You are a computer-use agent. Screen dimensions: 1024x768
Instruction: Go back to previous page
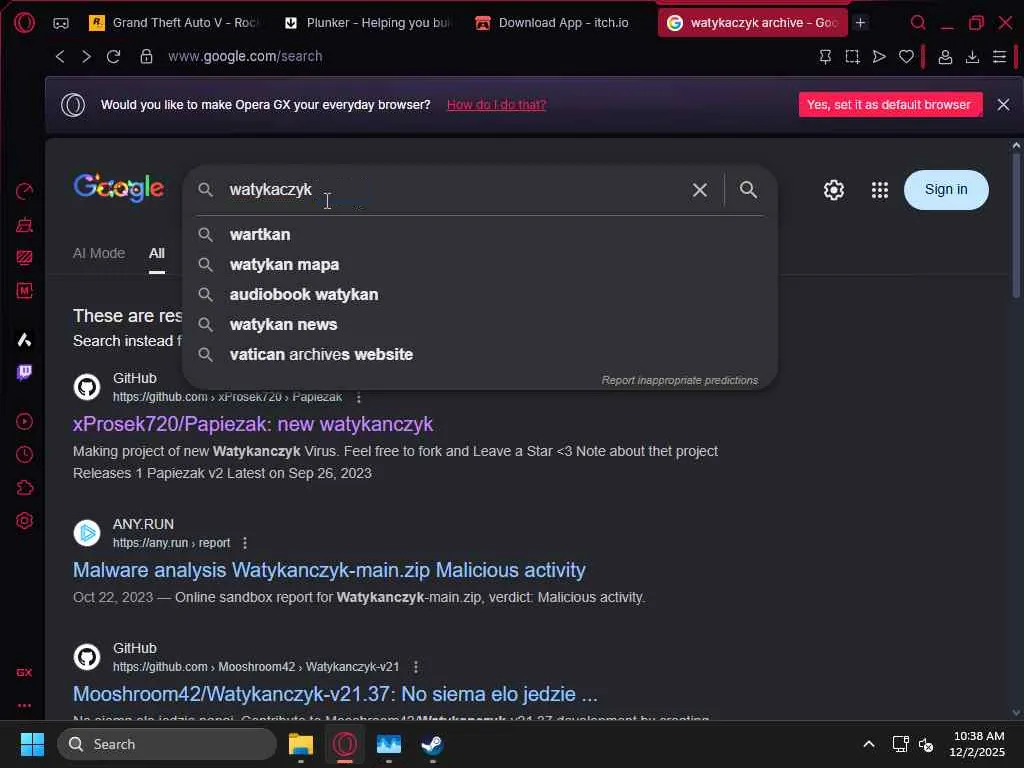(60, 57)
